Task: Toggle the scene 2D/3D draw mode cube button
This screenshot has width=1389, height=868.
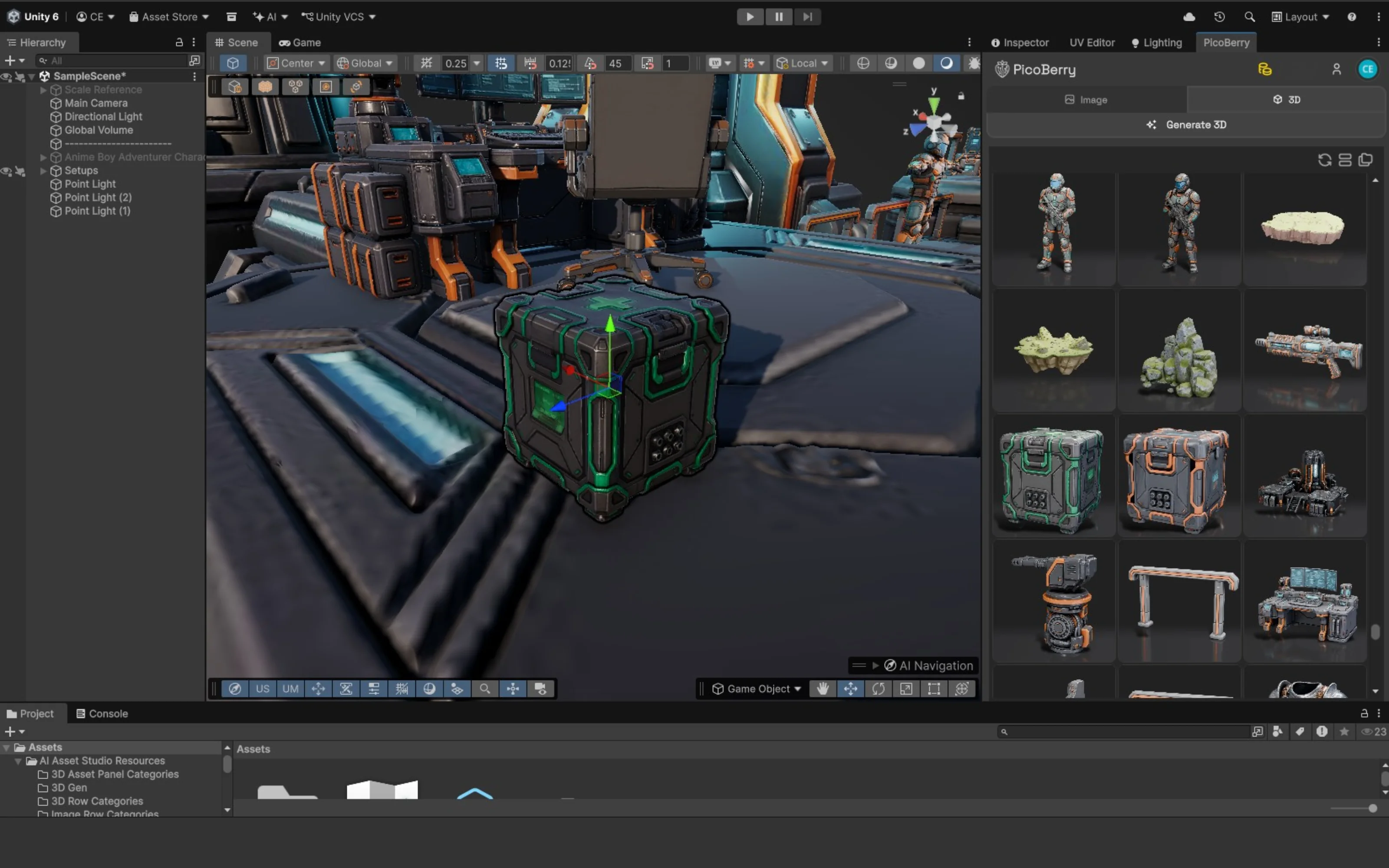Action: coord(233,63)
